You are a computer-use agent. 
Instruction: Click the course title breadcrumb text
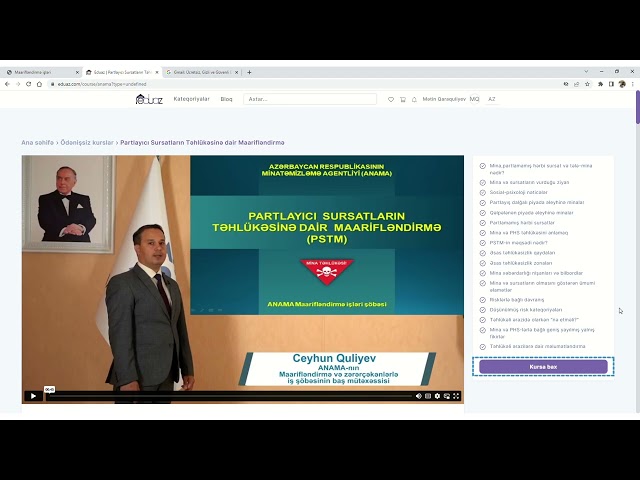[x=202, y=142]
